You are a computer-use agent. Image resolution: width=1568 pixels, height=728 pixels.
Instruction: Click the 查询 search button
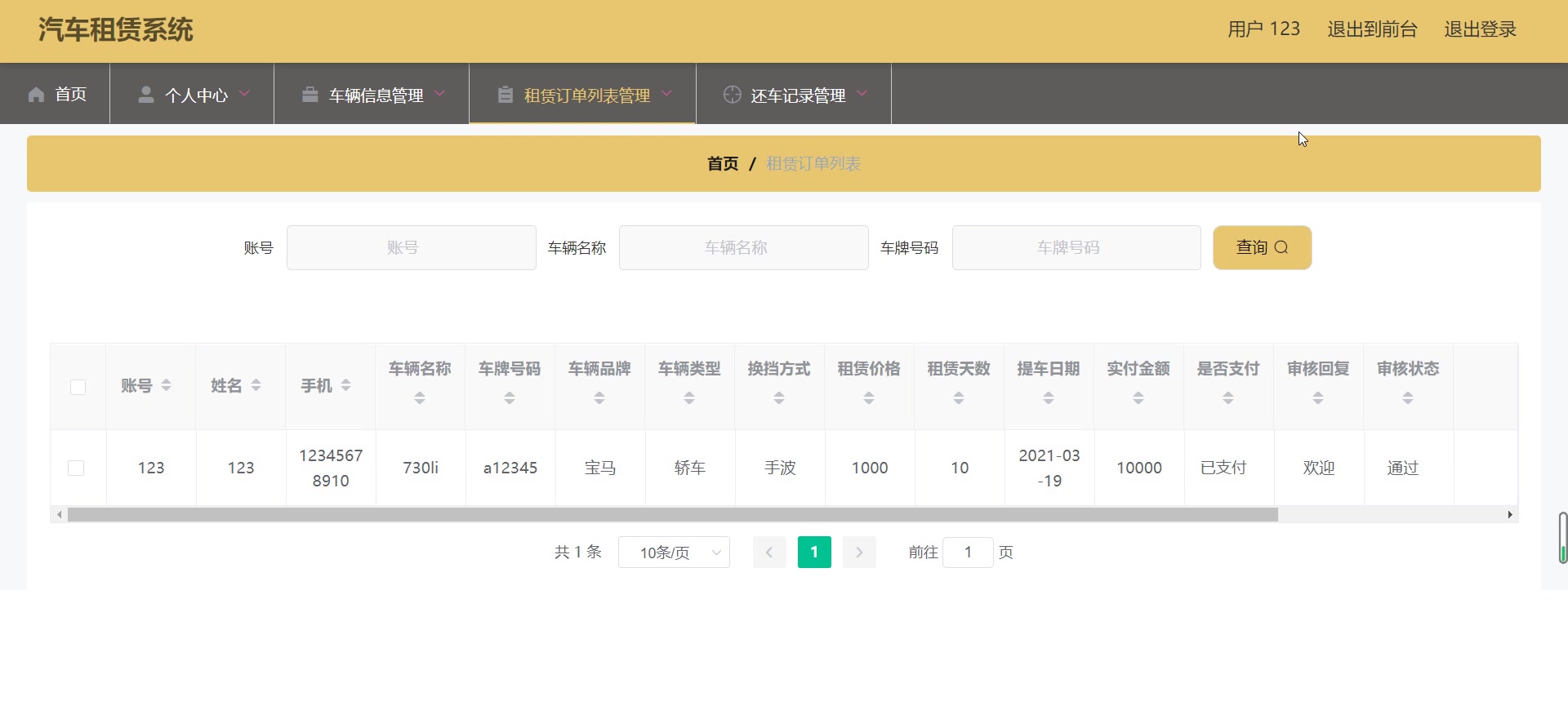click(1262, 247)
